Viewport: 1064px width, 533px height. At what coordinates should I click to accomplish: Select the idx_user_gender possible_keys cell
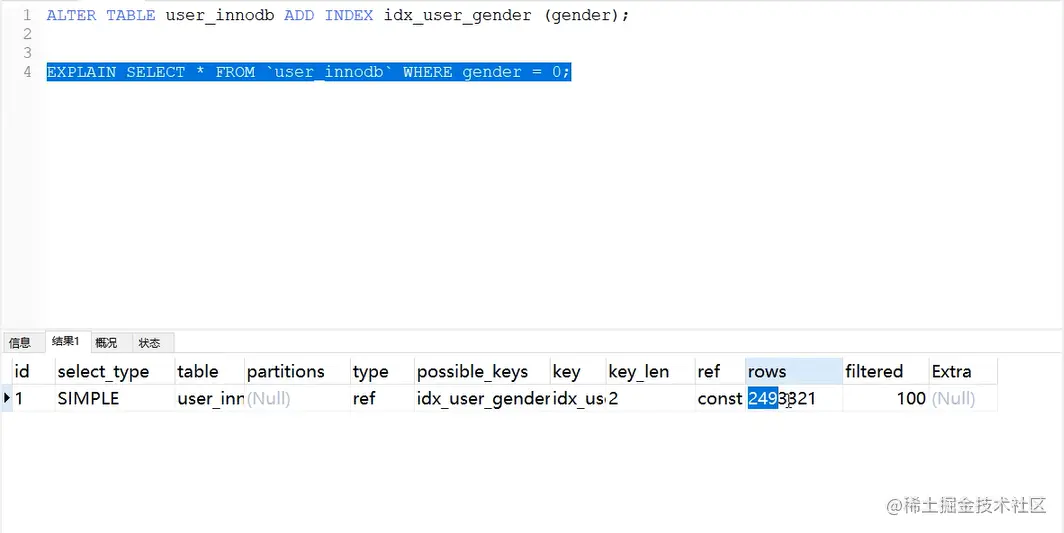[x=482, y=399]
